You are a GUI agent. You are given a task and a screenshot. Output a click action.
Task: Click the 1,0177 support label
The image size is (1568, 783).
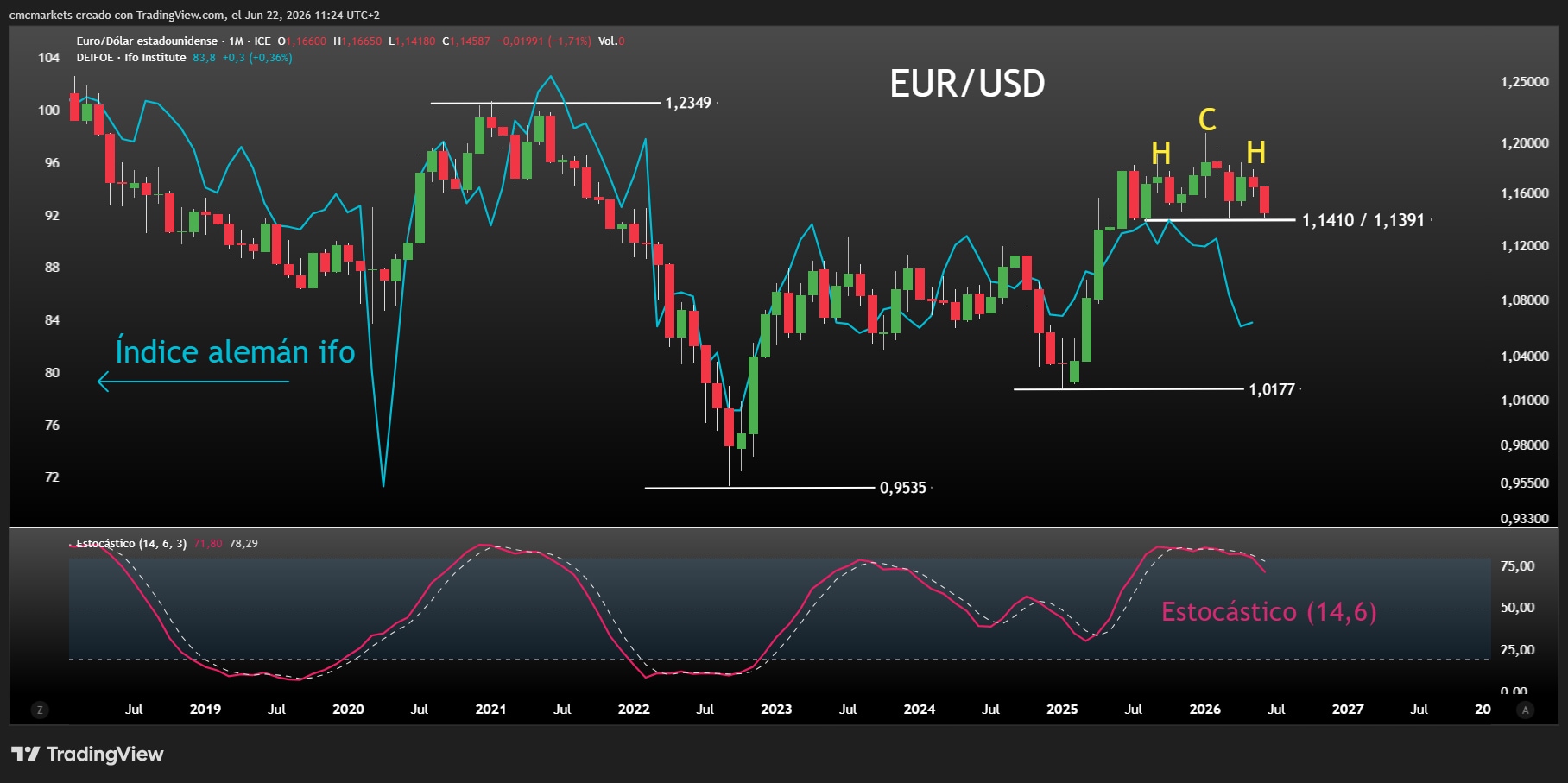tap(1272, 389)
